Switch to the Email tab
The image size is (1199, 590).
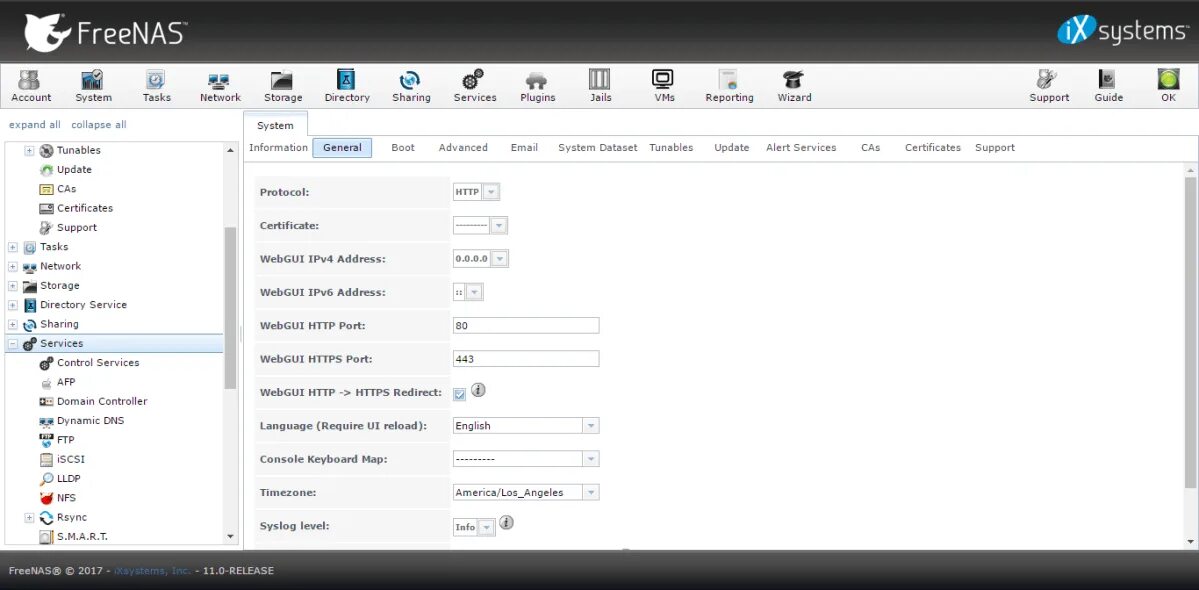click(525, 148)
